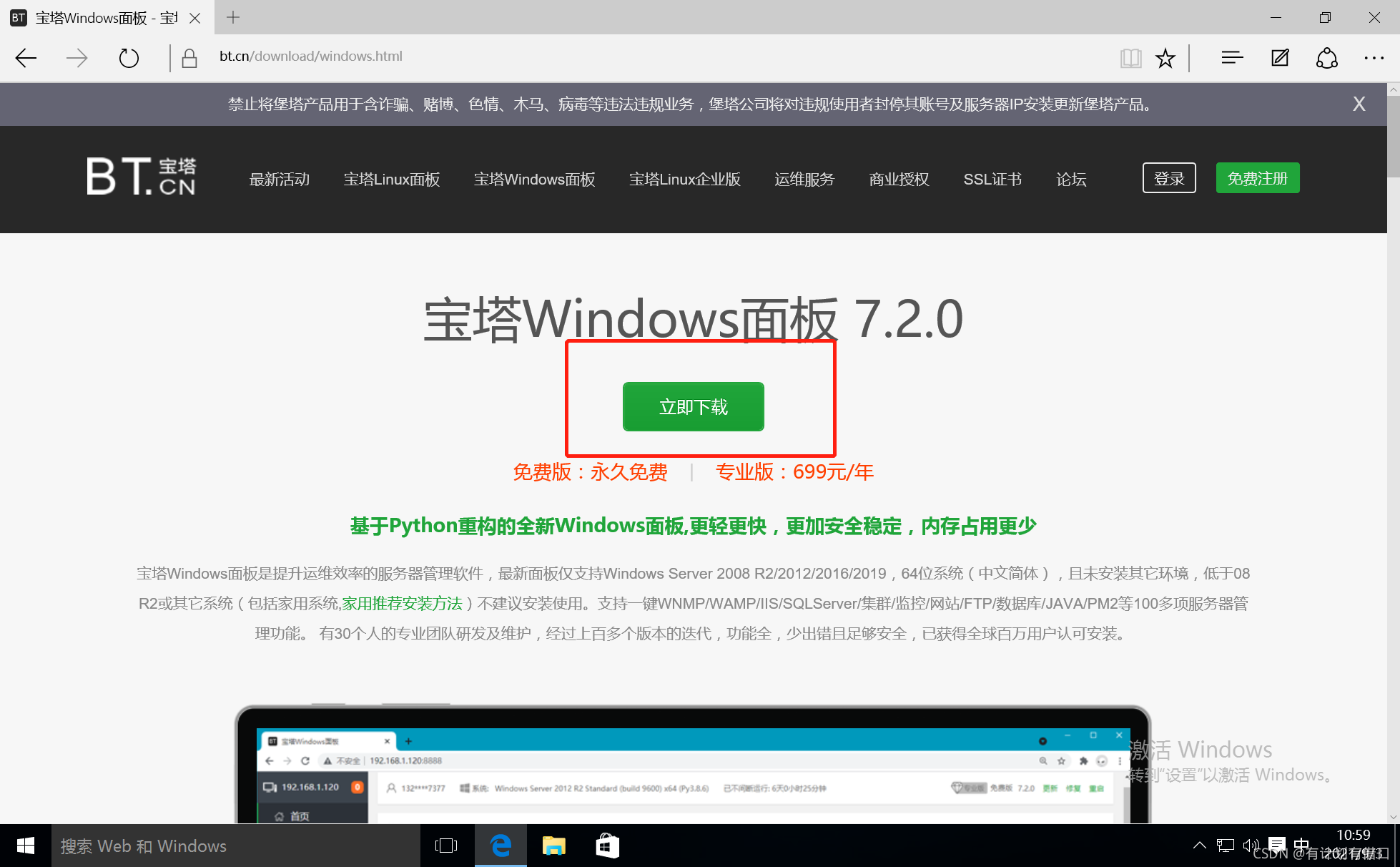
Task: Click 免费版：永久免费 text
Action: [590, 472]
